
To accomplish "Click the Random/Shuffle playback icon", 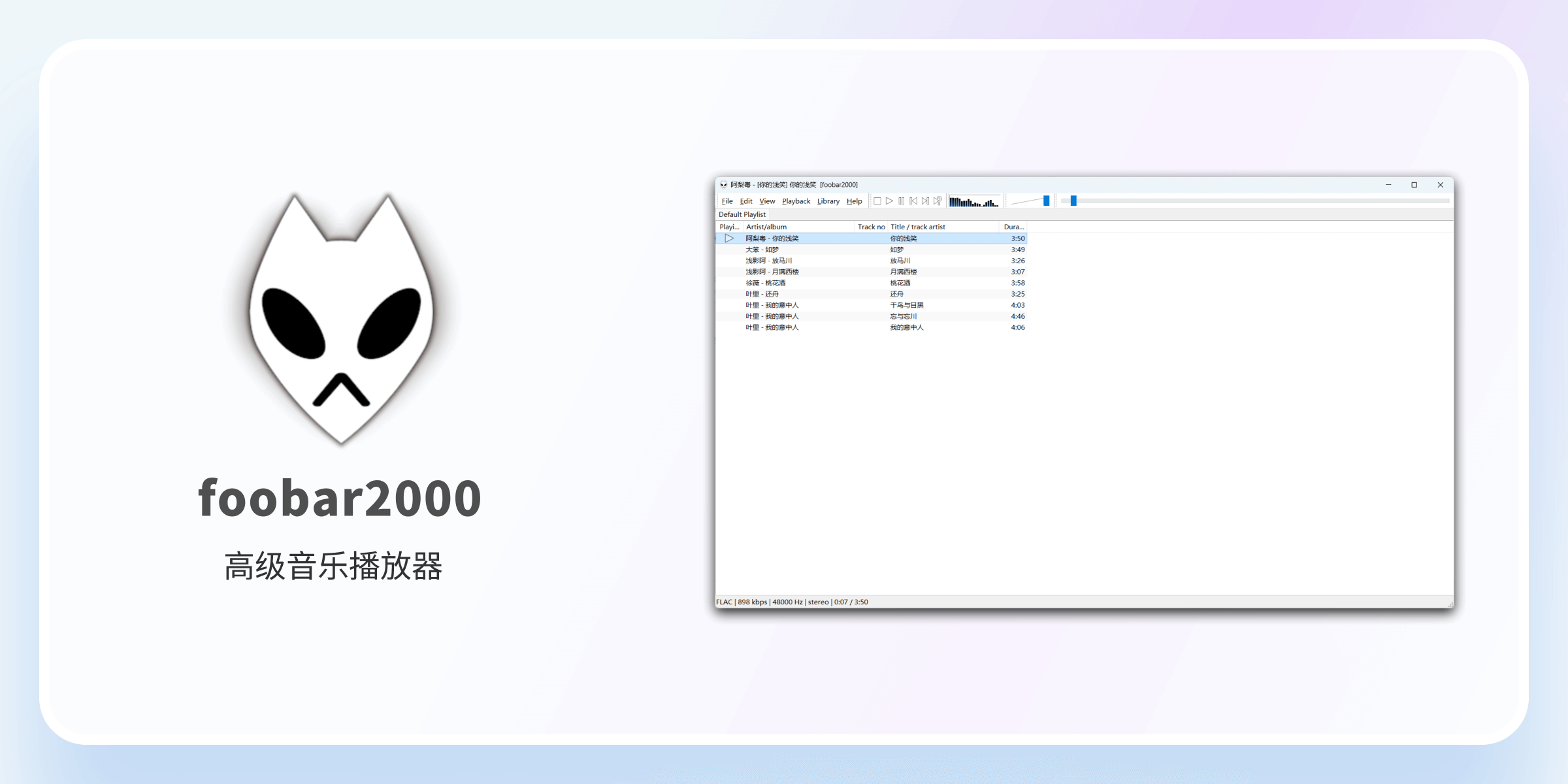I will (x=938, y=203).
